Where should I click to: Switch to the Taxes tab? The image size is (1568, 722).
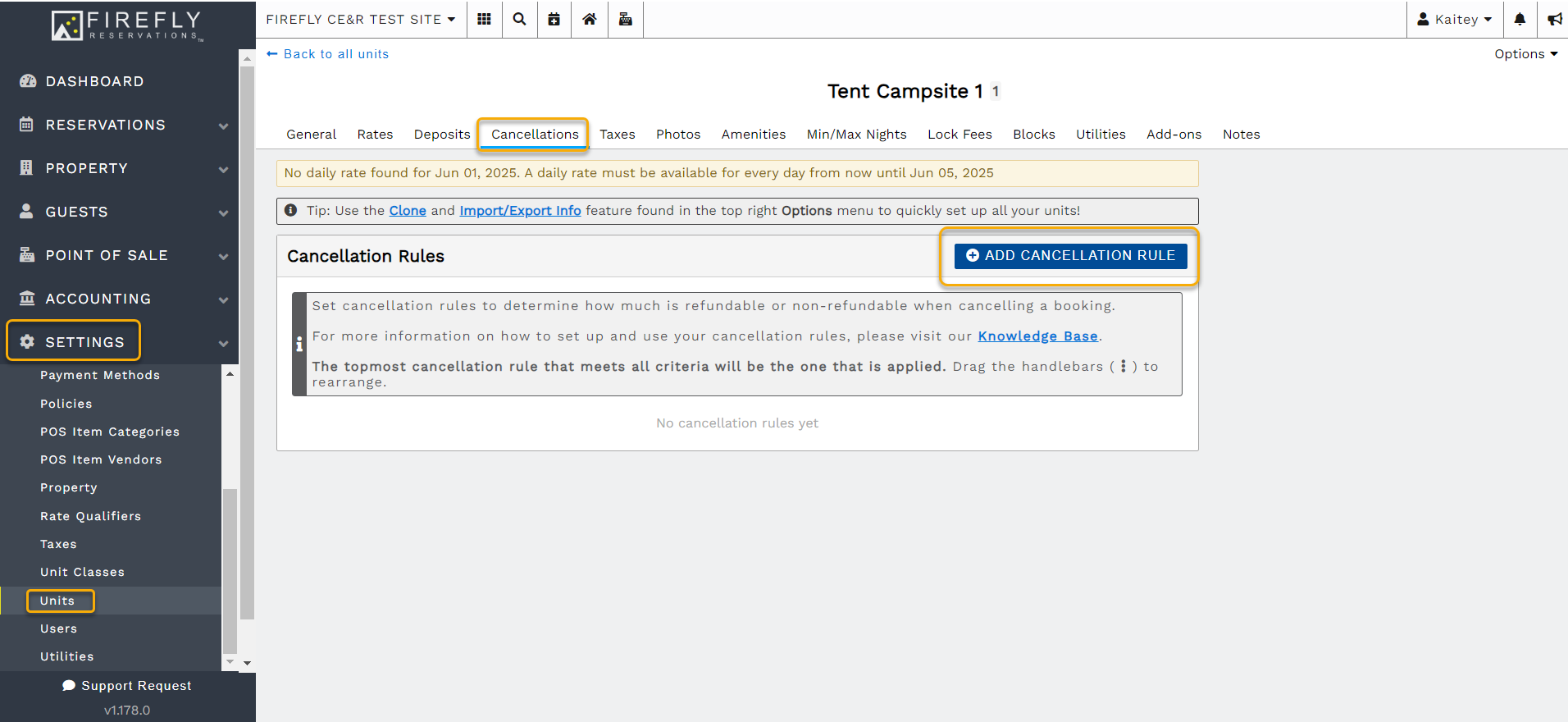pos(618,135)
